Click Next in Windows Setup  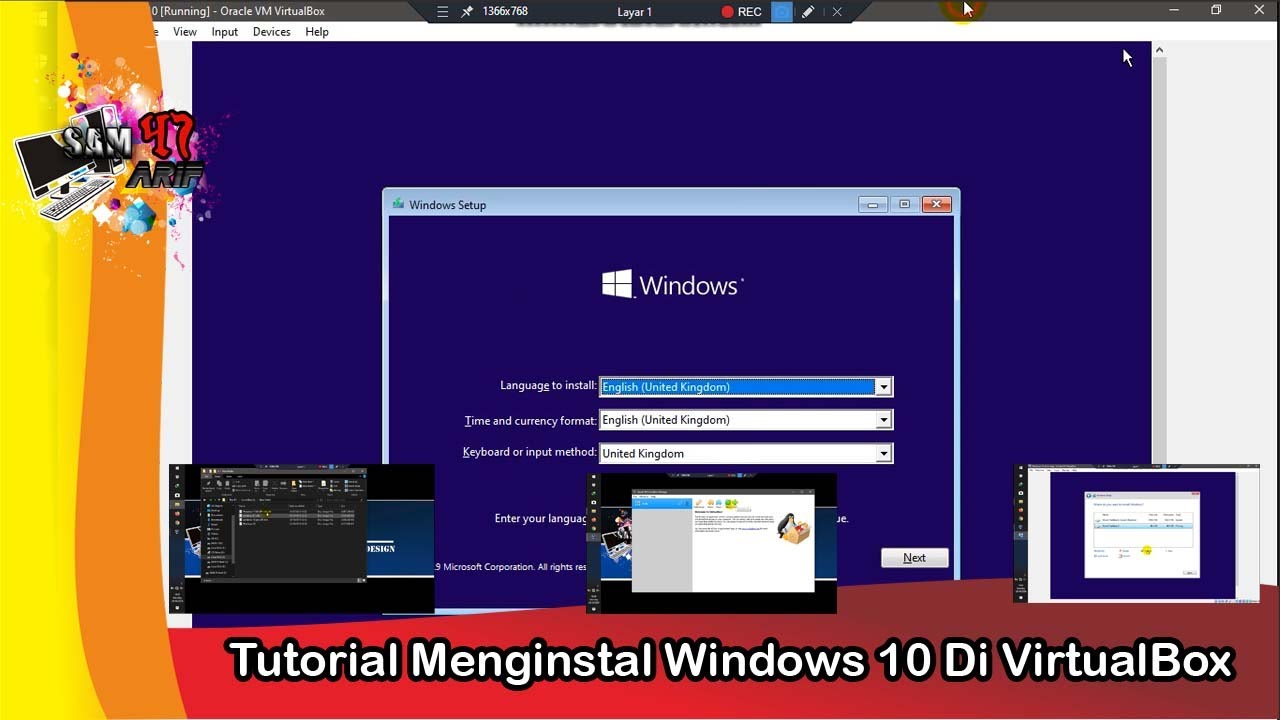(915, 558)
